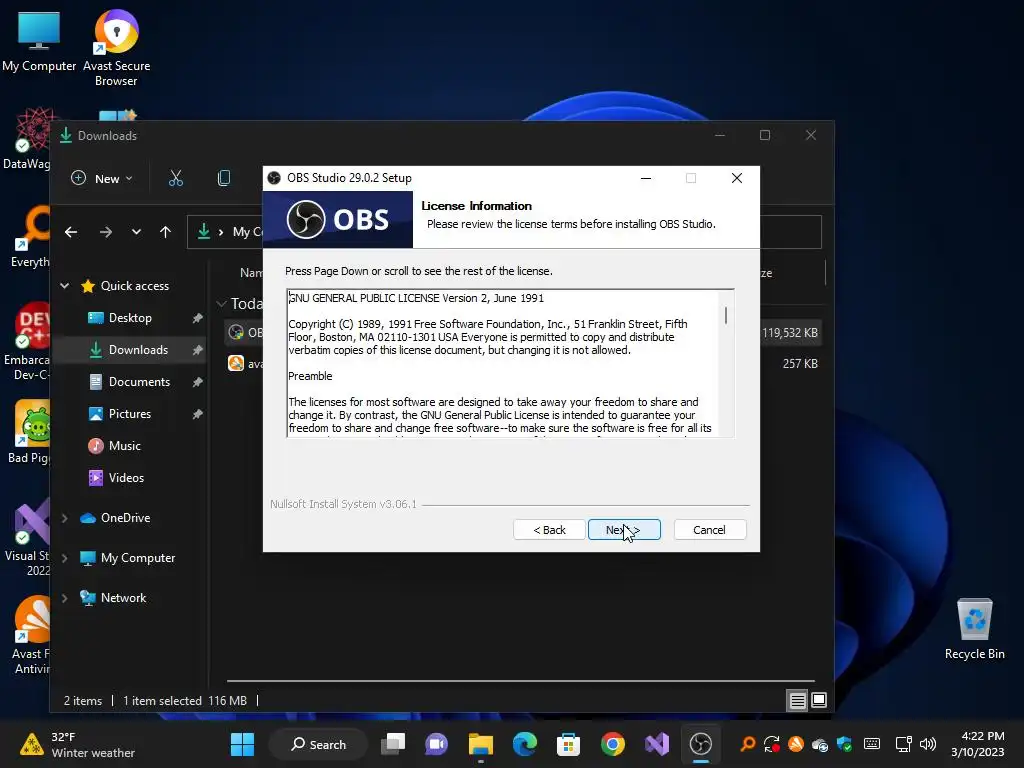The height and width of the screenshot is (768, 1024).
Task: Navigate forward in File Explorer
Action: tap(106, 232)
